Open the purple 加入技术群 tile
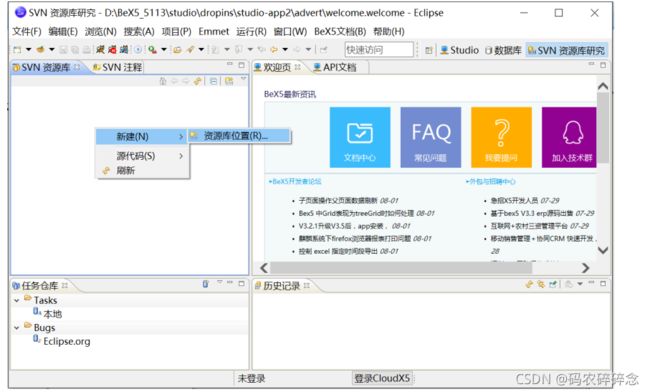The width and height of the screenshot is (650, 392). [569, 137]
